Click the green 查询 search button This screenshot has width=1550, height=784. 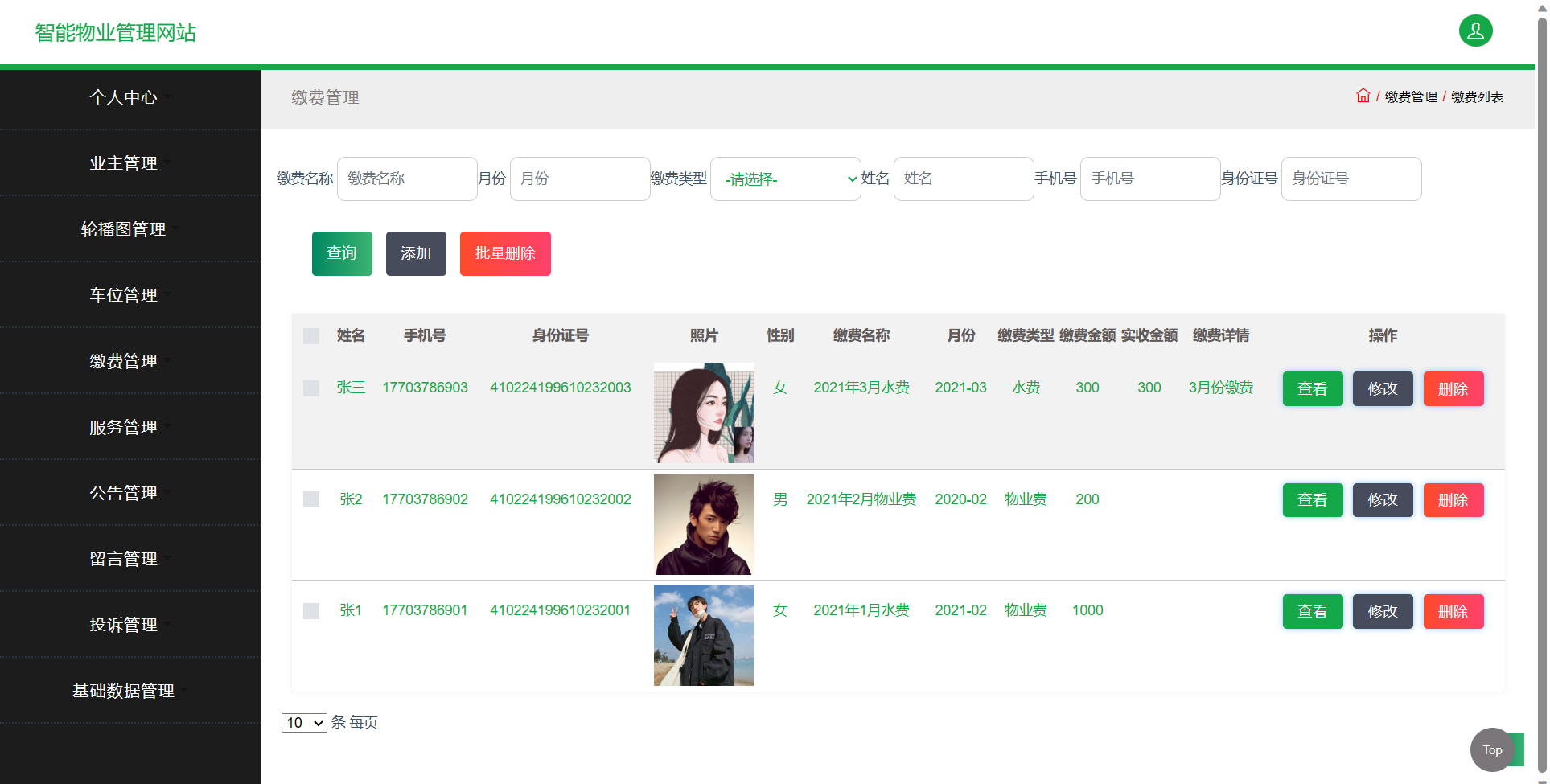coord(341,253)
